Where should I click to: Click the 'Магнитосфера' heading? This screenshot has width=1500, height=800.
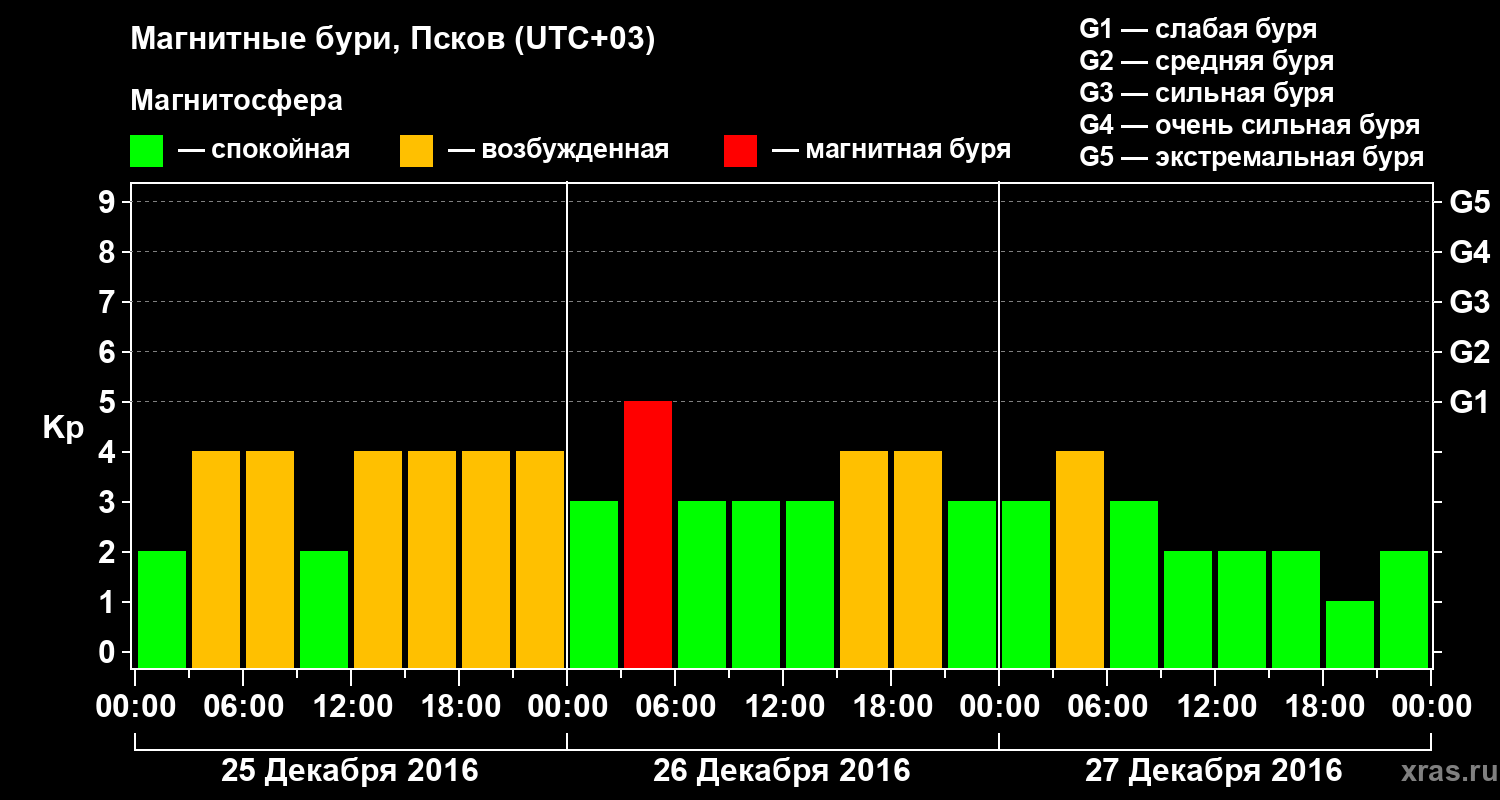[x=236, y=101]
